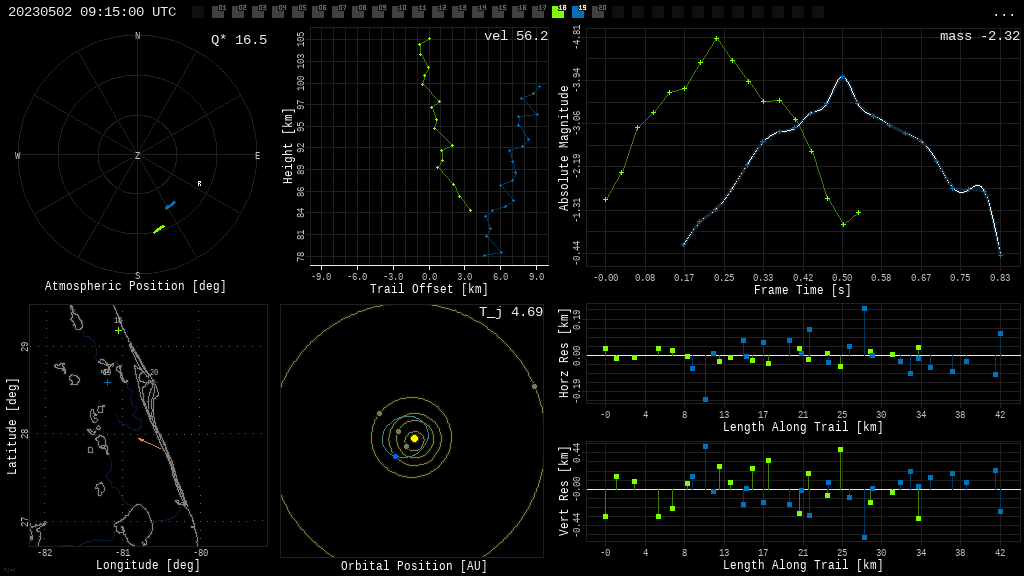Click the E compass label
The image size is (1024, 576).
pyautogui.click(x=257, y=156)
